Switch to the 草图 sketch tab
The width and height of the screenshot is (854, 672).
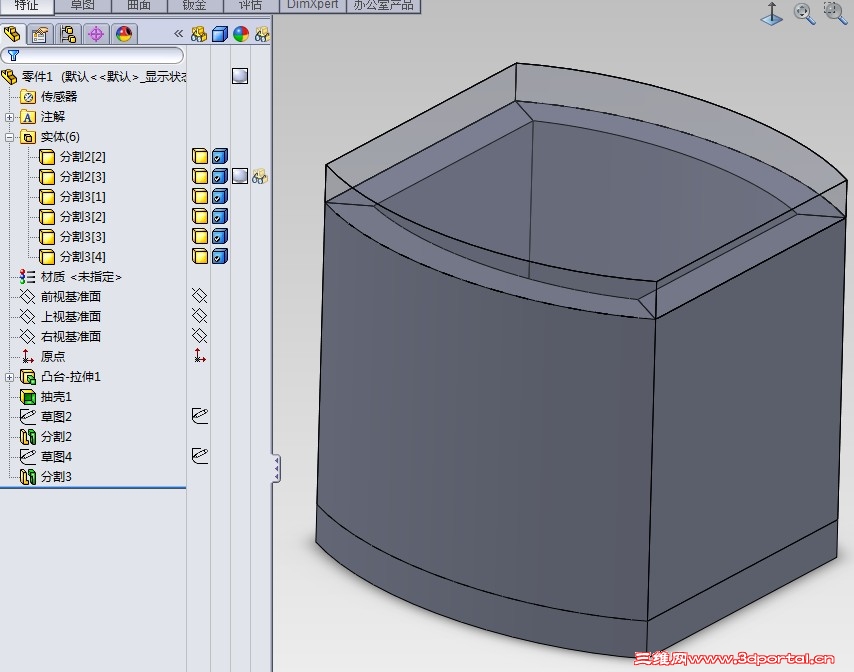point(83,6)
